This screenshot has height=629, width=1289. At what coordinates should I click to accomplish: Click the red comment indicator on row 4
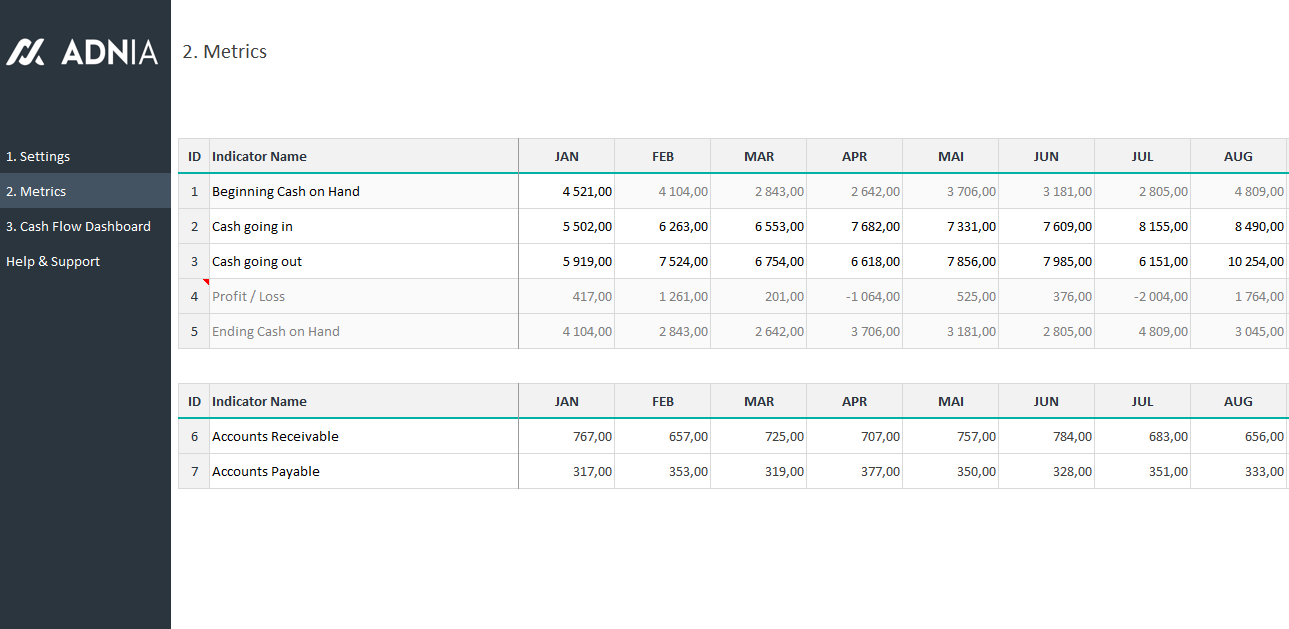click(206, 283)
